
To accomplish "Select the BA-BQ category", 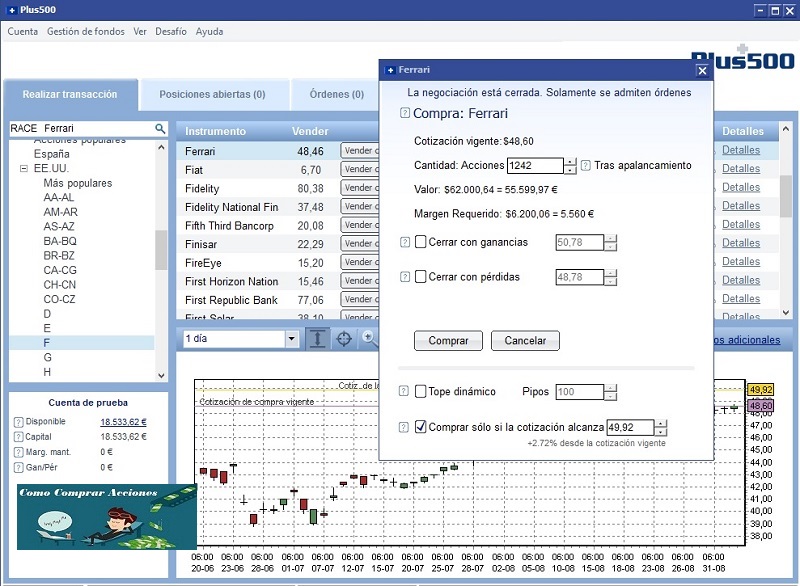I will [60, 241].
